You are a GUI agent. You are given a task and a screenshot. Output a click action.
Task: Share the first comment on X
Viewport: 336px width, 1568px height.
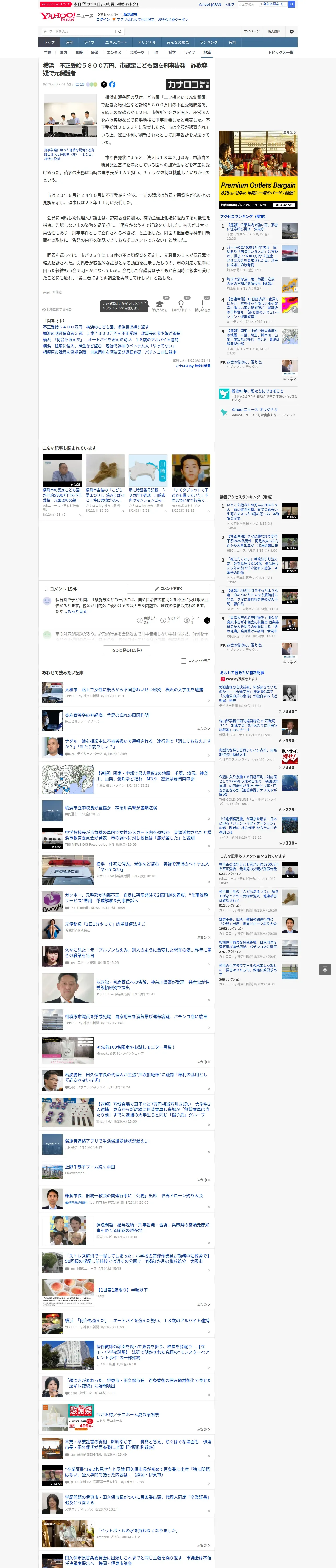point(207,620)
